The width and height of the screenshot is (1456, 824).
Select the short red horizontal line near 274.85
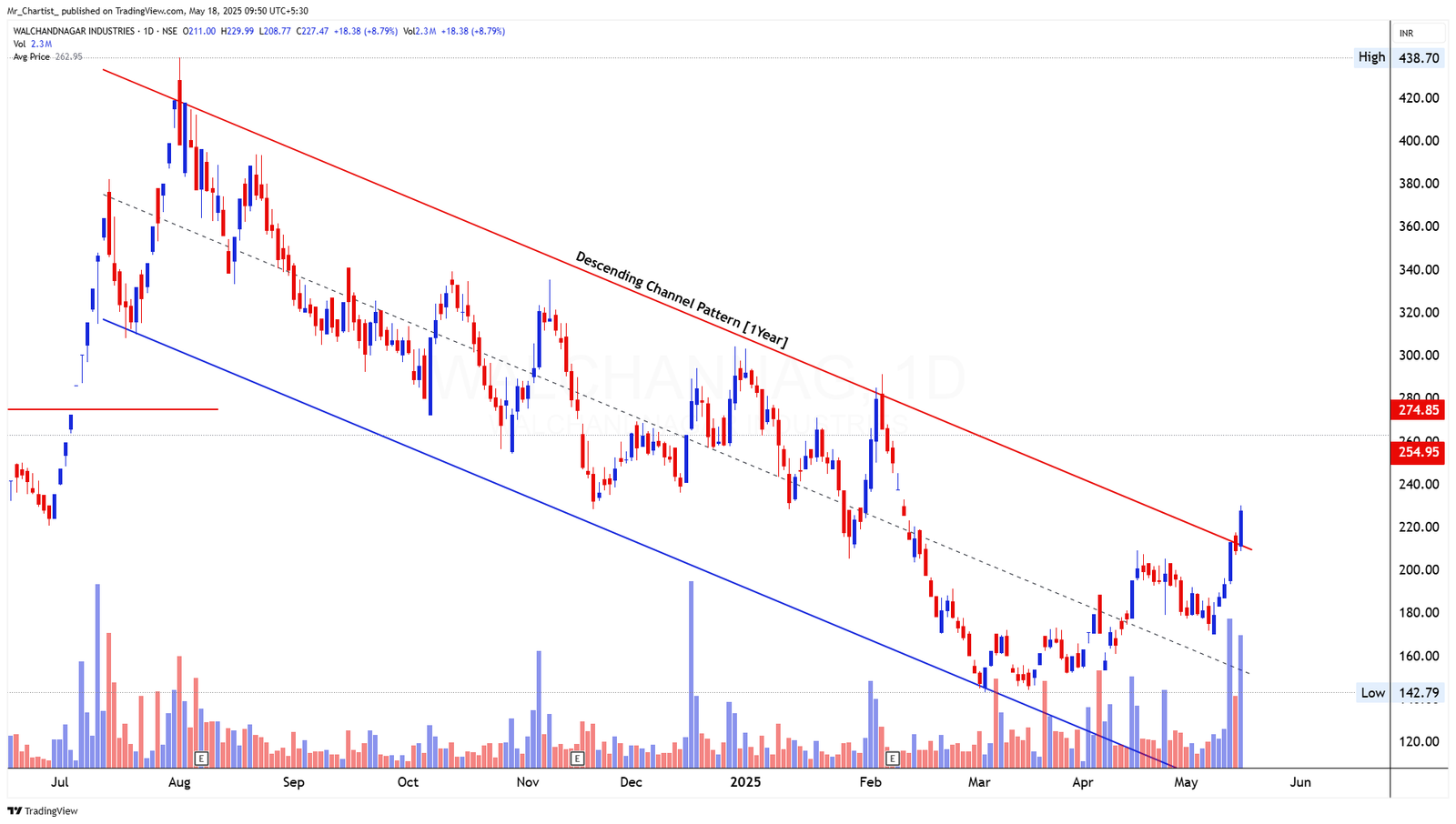pos(113,409)
